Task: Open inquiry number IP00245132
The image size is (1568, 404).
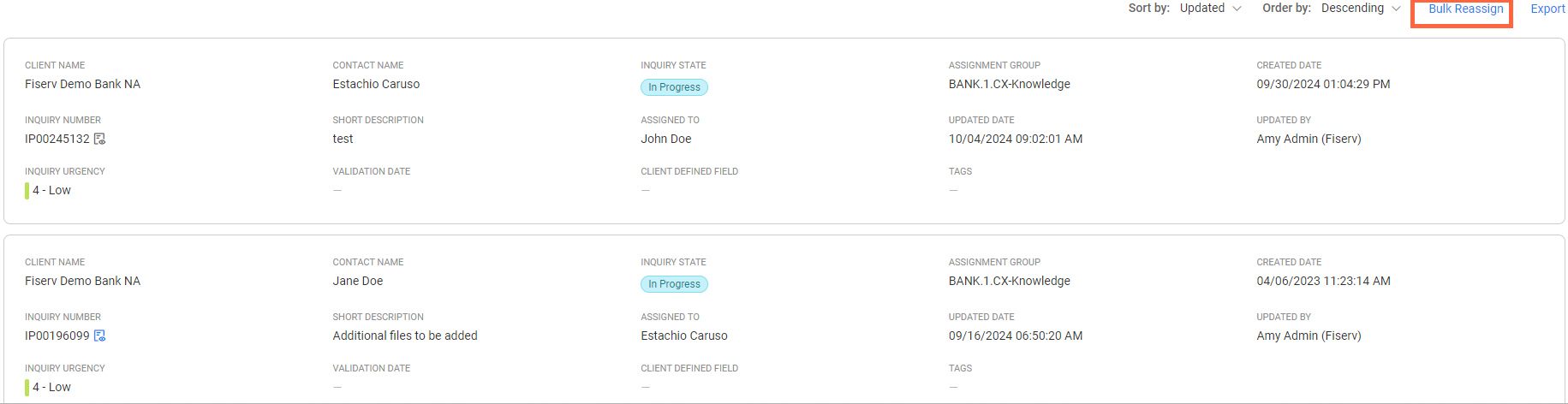Action: (57, 139)
